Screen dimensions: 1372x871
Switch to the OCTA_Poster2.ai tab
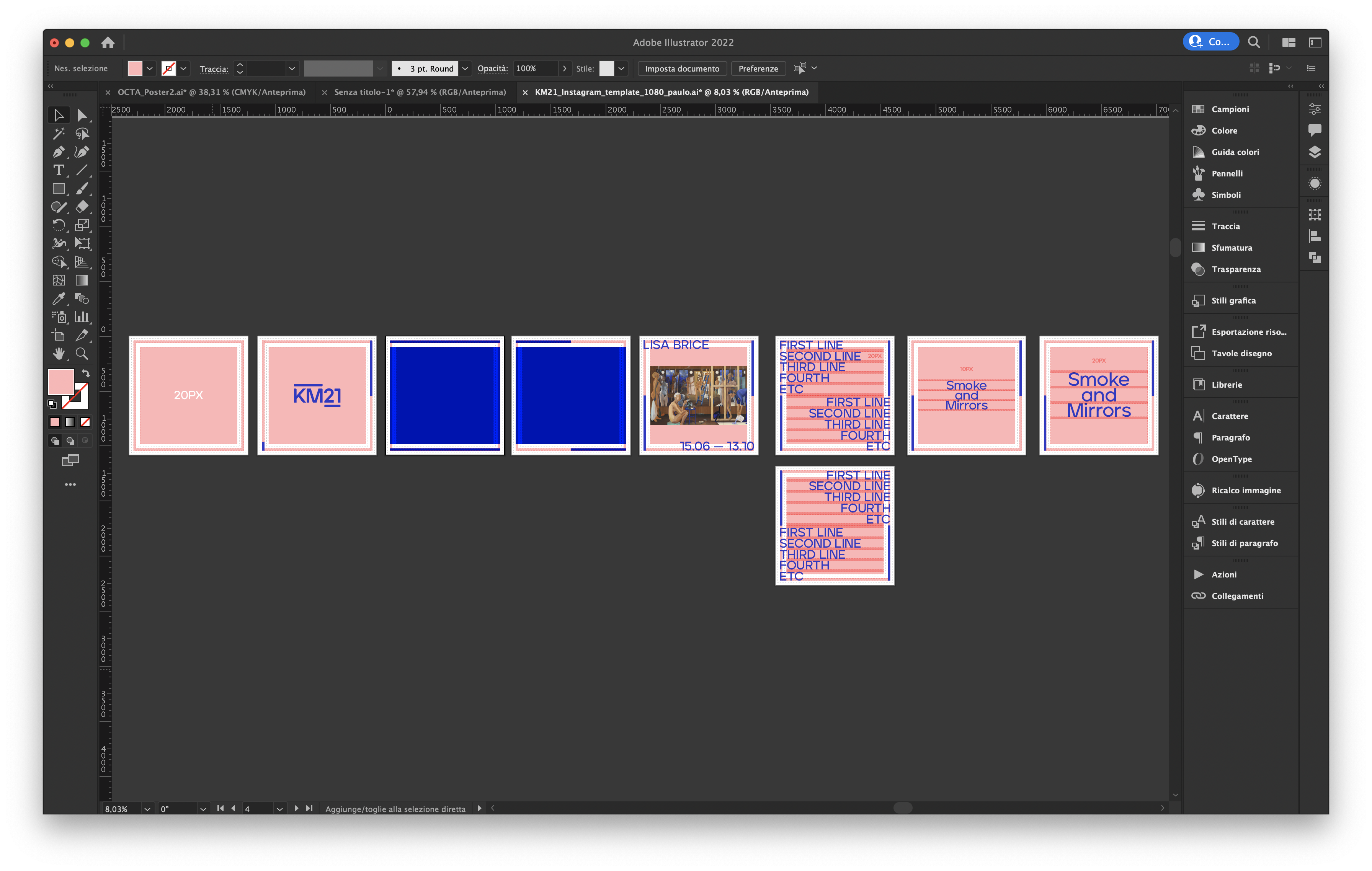pos(211,92)
